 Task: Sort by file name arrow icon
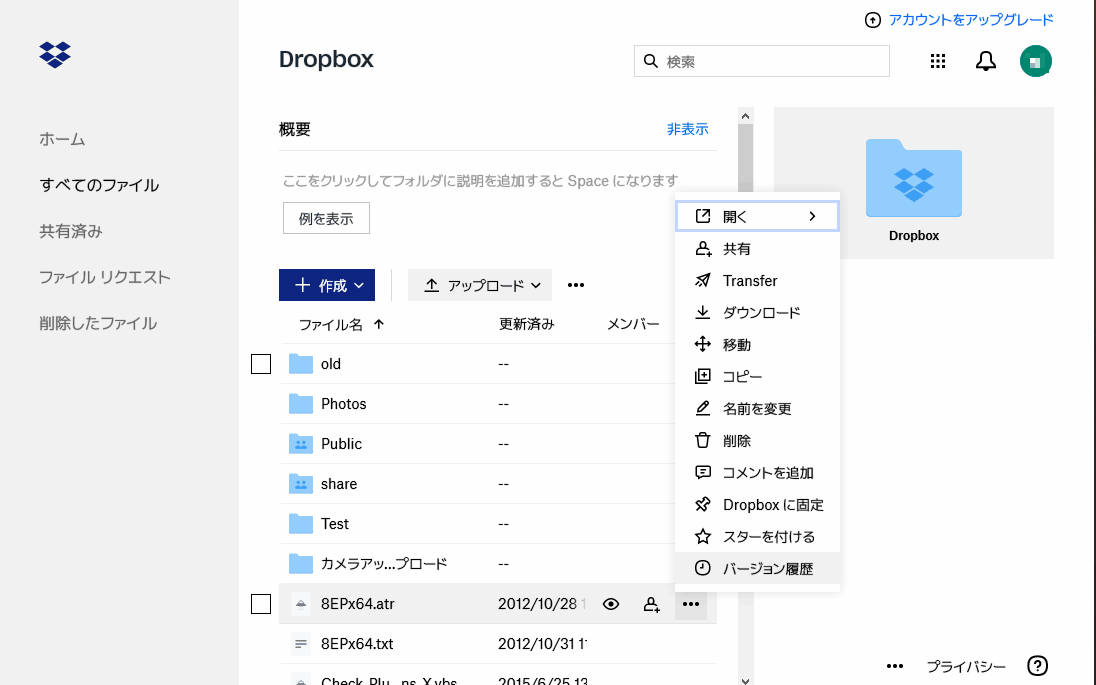[379, 324]
